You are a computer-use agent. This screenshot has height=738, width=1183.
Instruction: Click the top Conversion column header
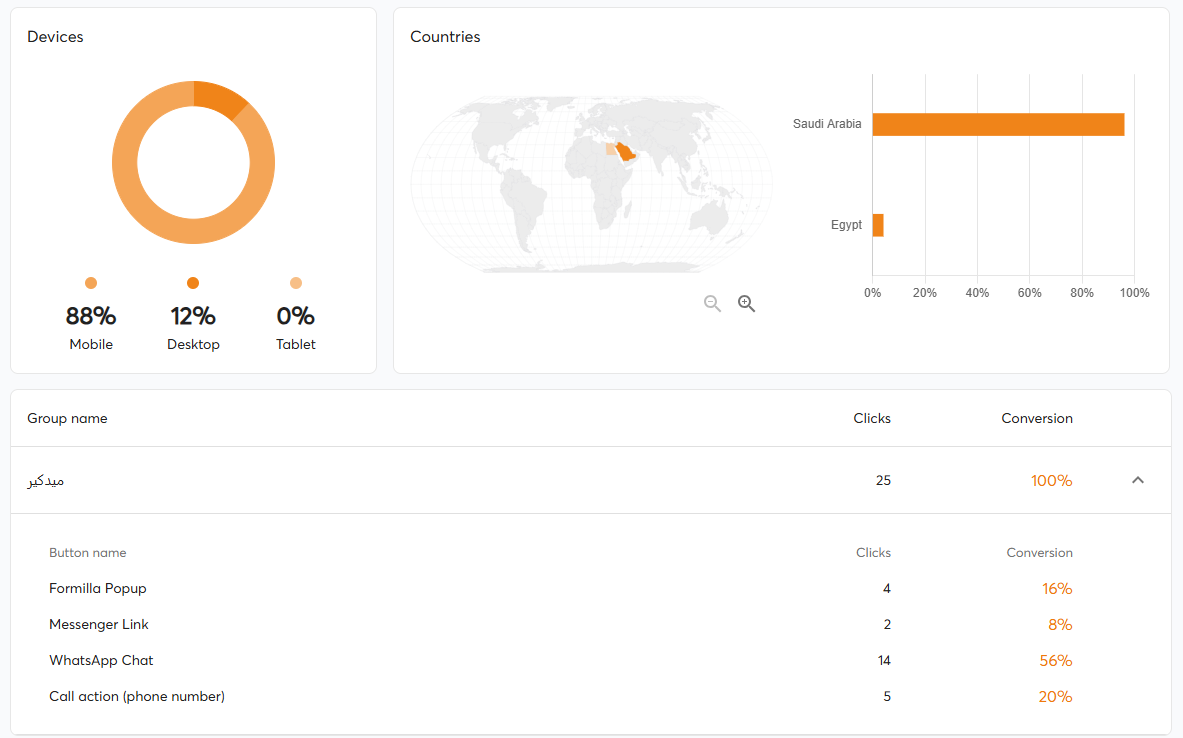click(x=1036, y=418)
